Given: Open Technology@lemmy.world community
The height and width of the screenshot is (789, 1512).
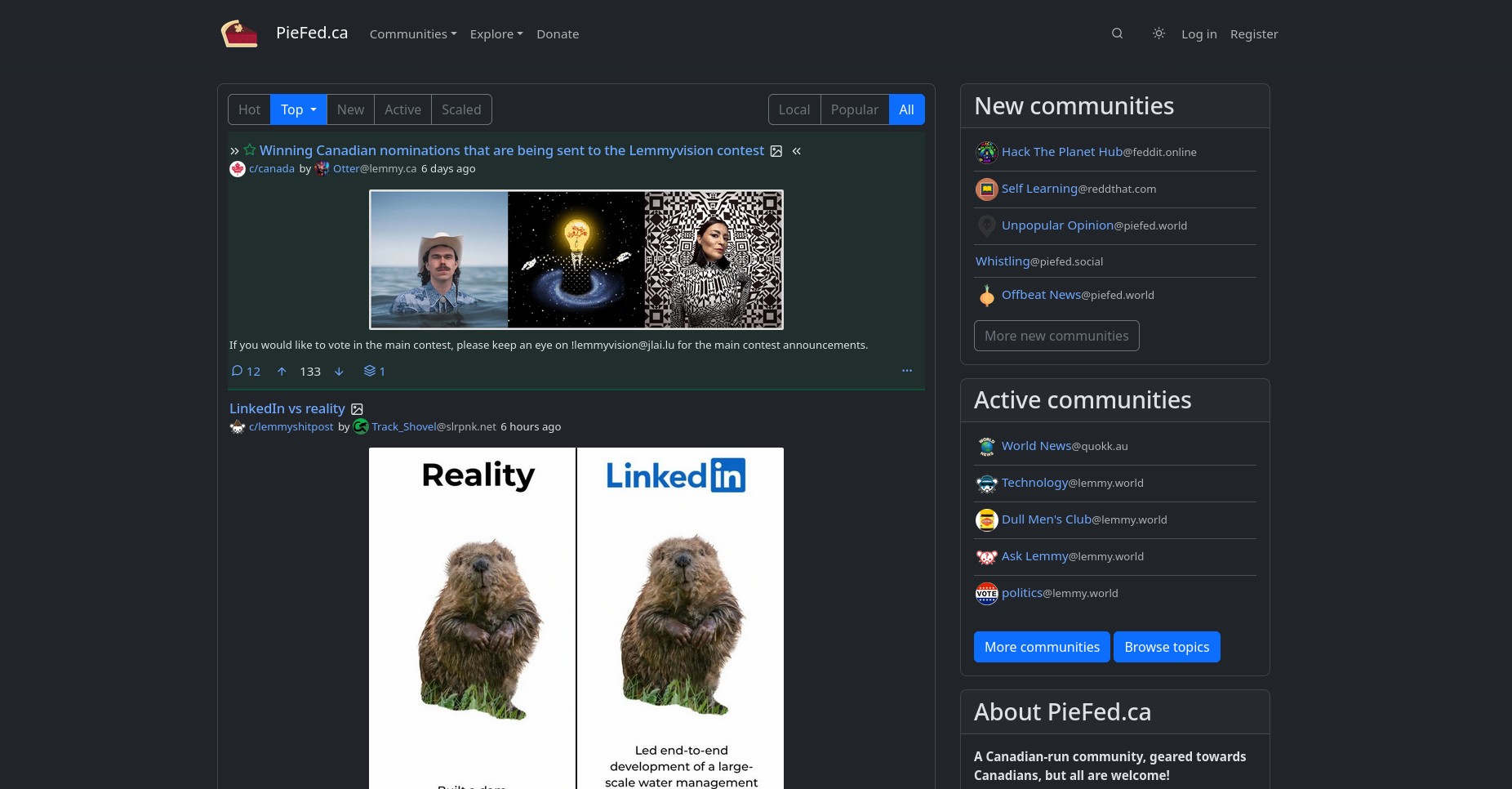Looking at the screenshot, I should coord(1072,483).
